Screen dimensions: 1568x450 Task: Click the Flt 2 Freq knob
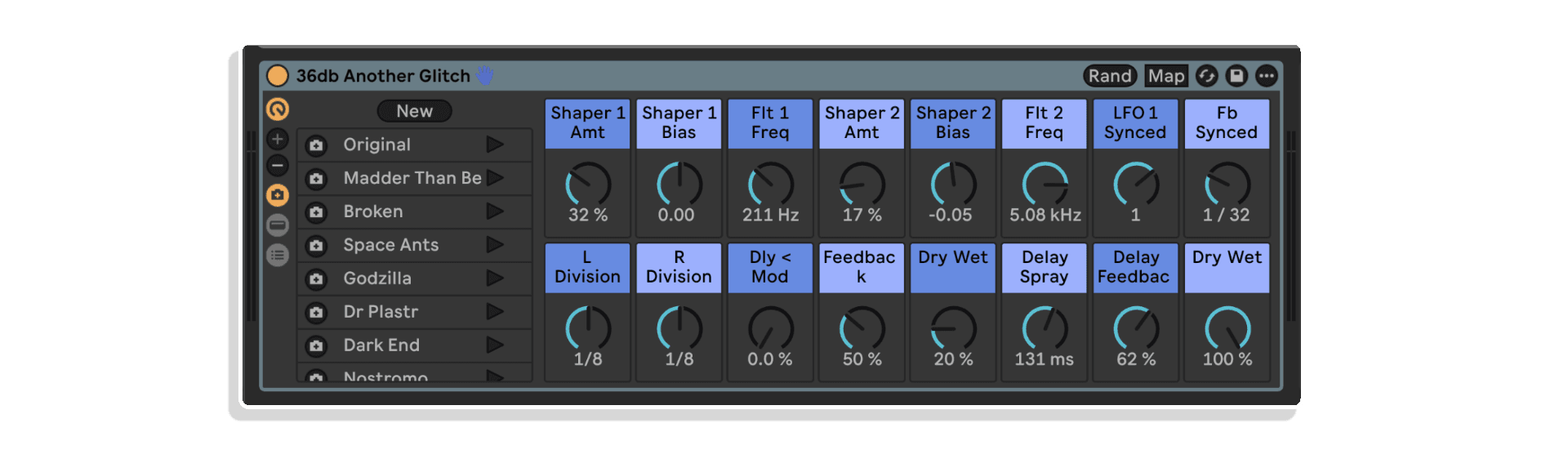coord(1045,184)
